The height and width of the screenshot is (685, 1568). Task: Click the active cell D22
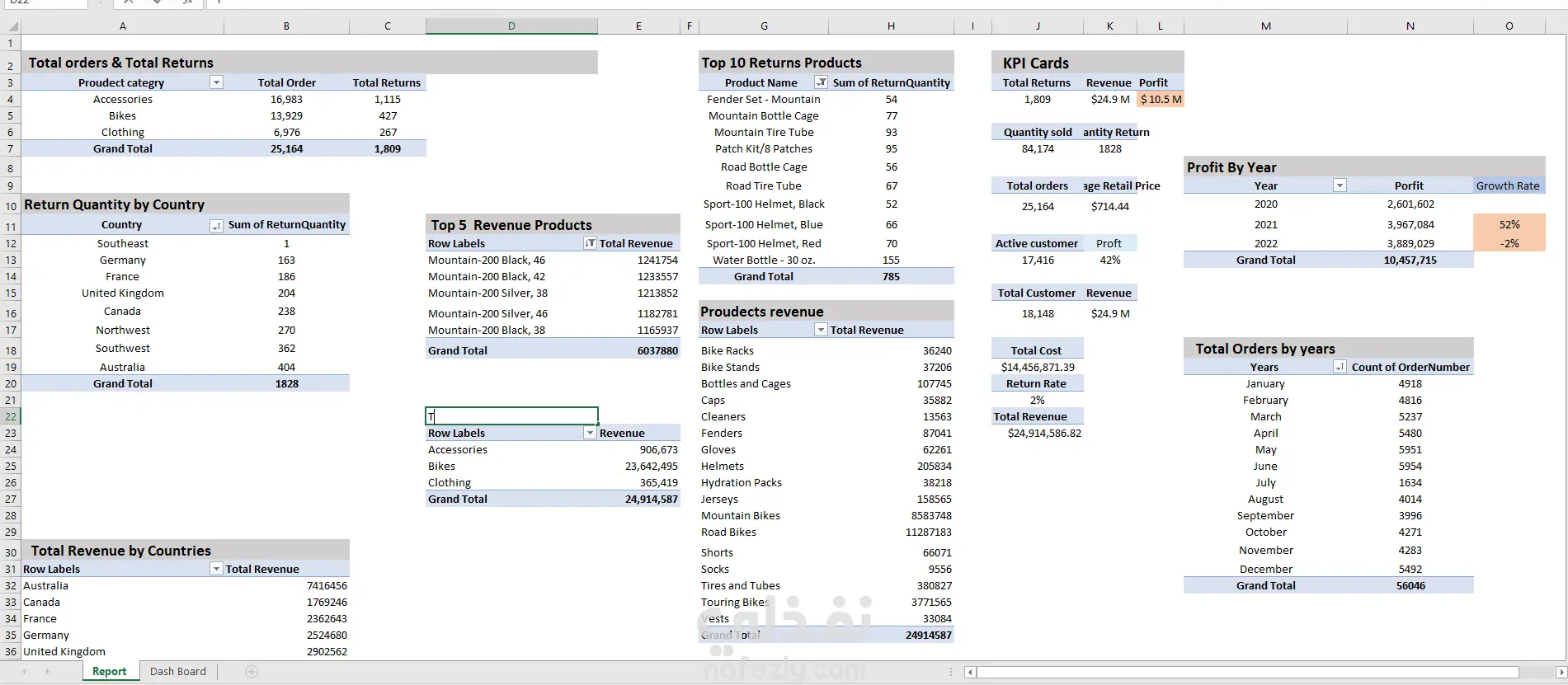511,416
